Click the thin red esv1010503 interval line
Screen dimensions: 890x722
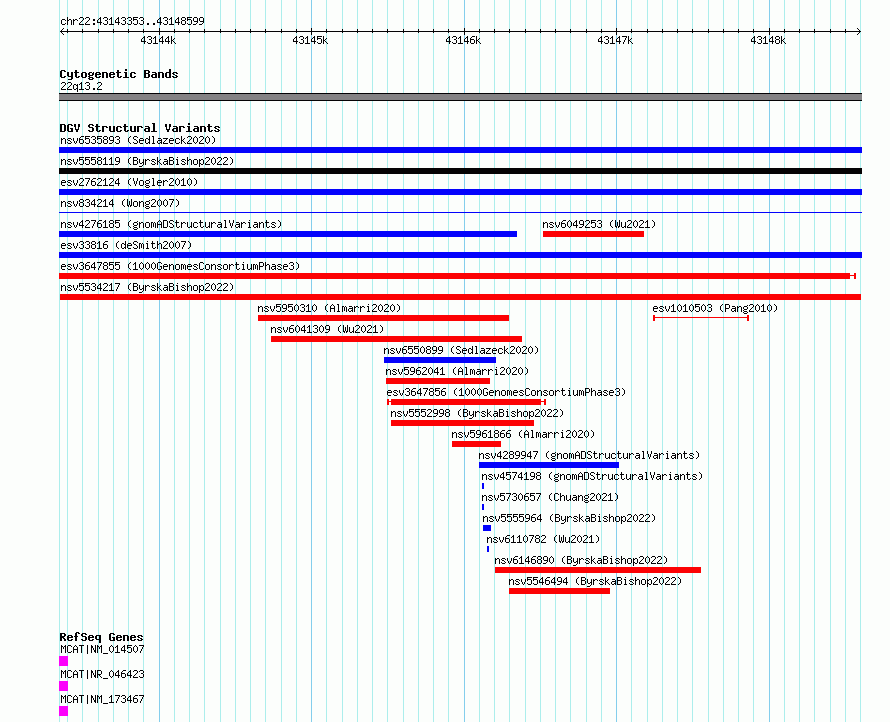(701, 318)
